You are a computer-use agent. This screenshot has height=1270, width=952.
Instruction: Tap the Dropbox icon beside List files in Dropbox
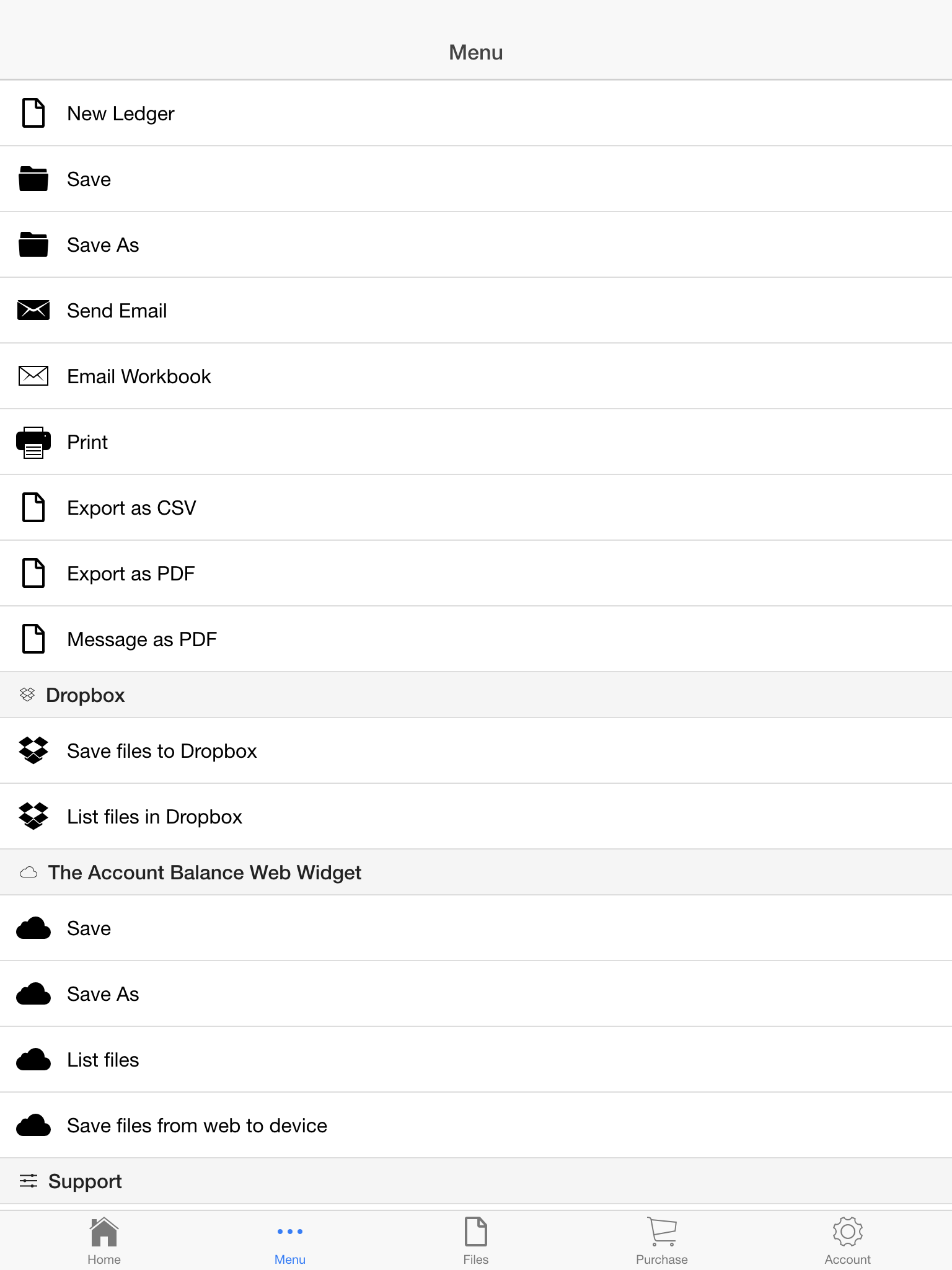(x=33, y=816)
